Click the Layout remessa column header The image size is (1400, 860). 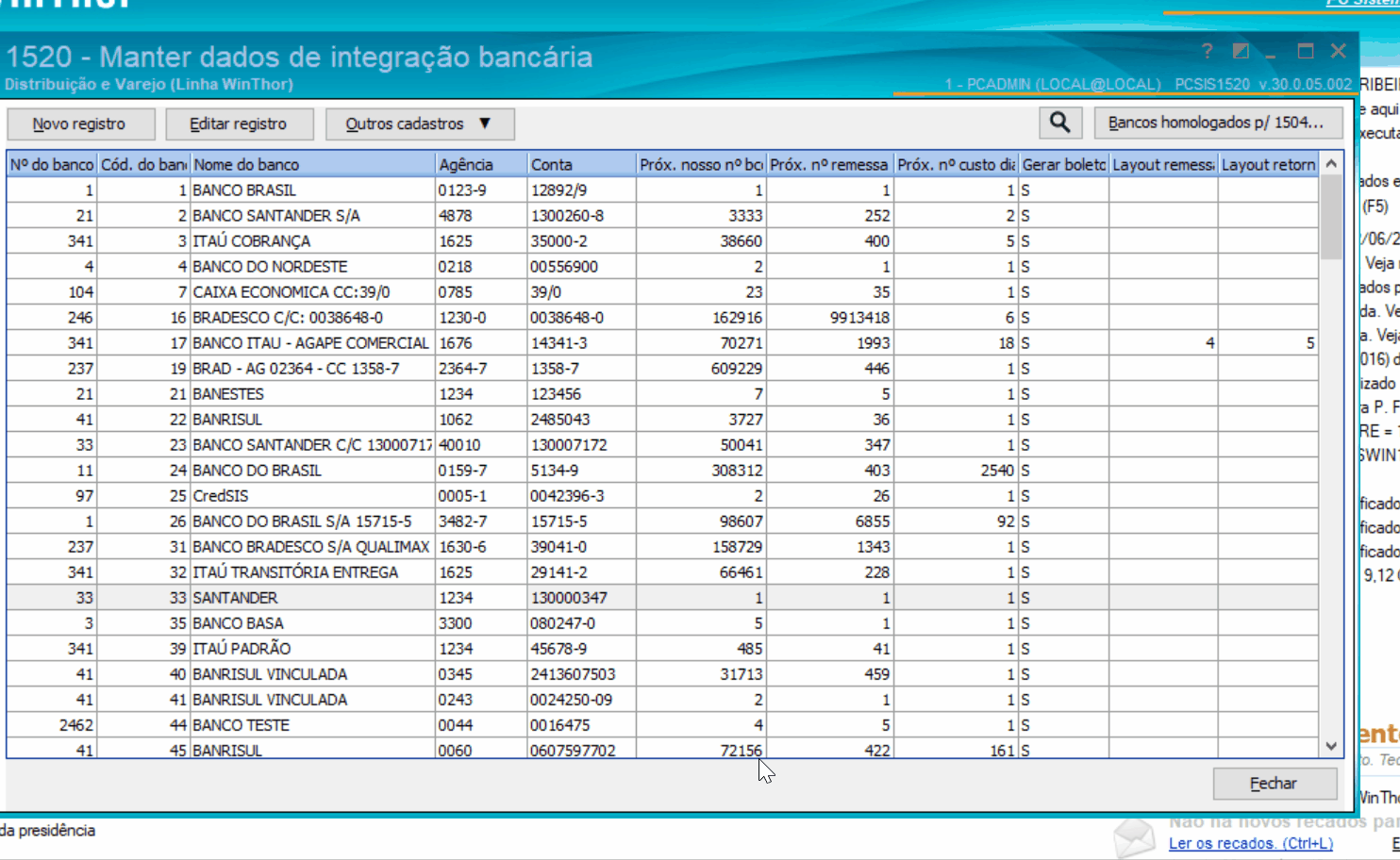(x=1163, y=165)
